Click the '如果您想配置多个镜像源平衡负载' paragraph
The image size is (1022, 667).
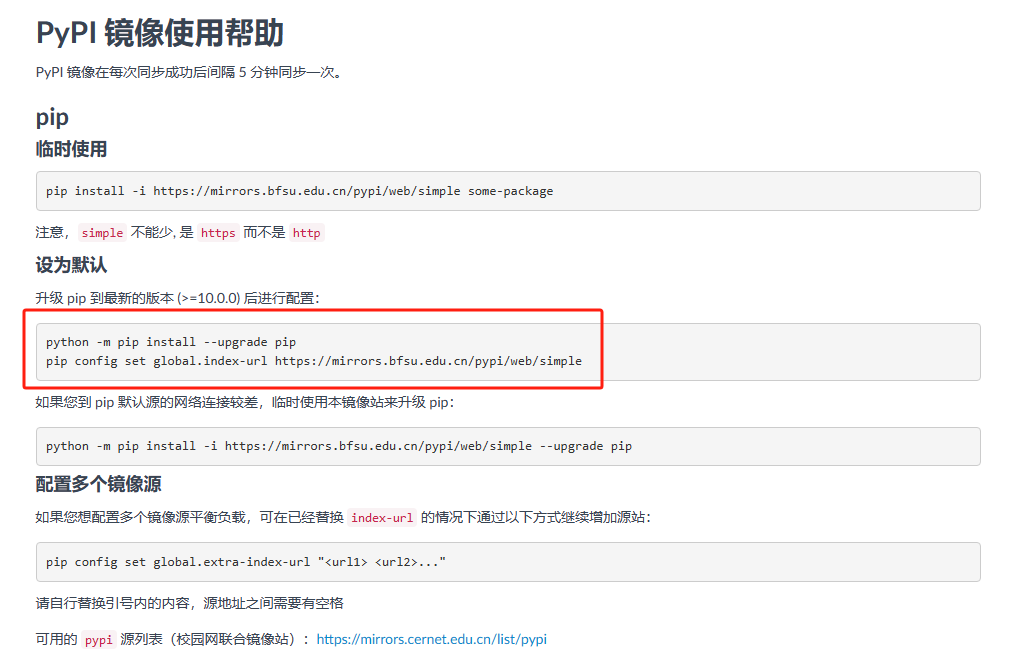(343, 517)
